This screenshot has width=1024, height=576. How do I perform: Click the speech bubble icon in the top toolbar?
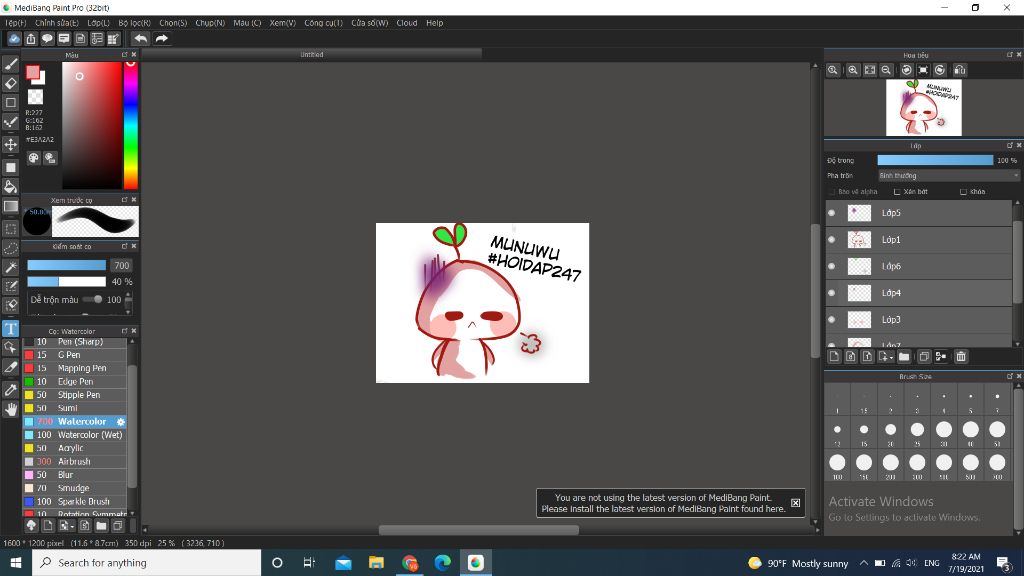tap(47, 39)
